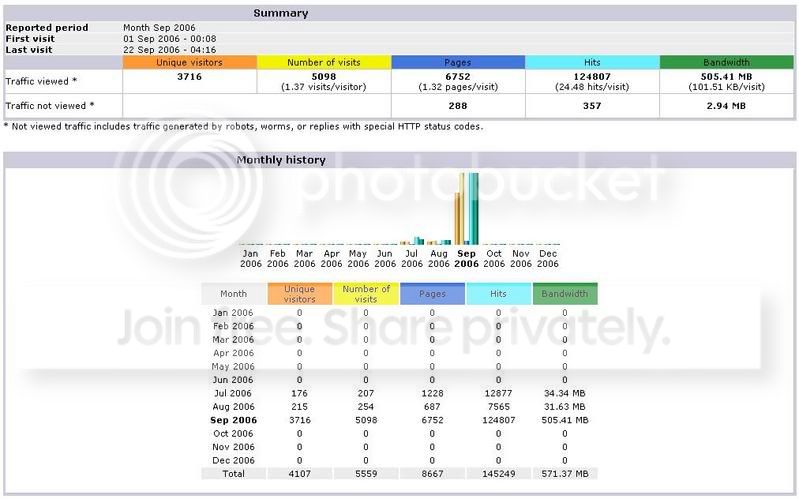Click the tall Sep 2006 chart bars
The height and width of the screenshot is (499, 799).
467,208
